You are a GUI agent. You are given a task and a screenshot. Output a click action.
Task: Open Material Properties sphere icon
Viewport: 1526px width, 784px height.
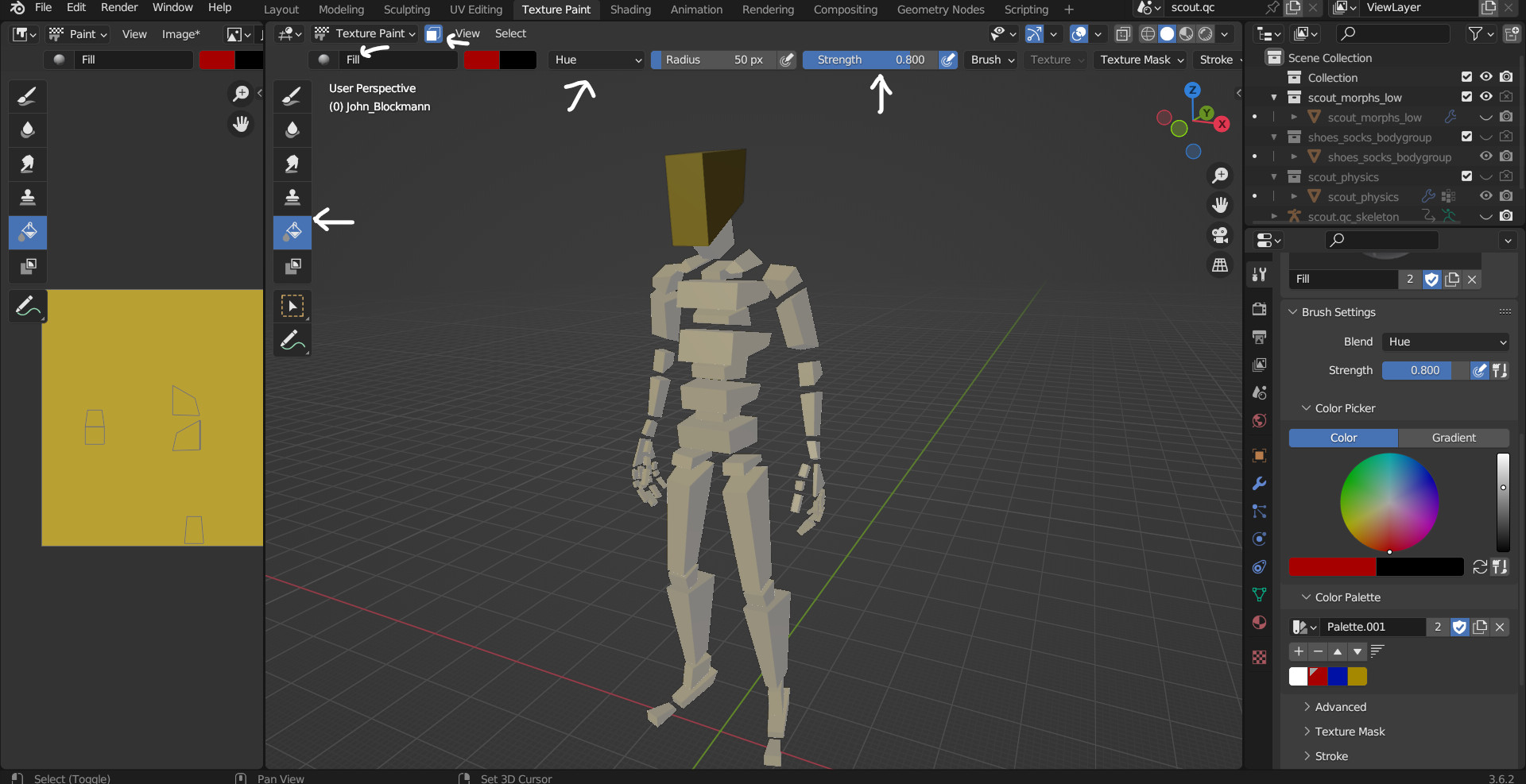click(x=1259, y=622)
